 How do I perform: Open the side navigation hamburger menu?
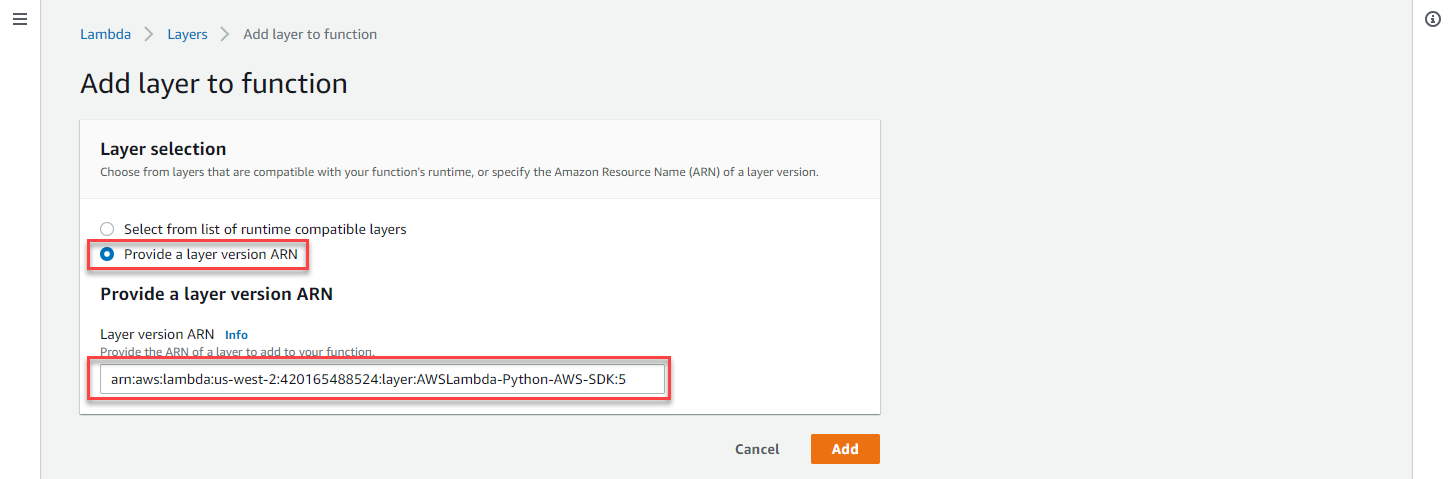point(19,20)
